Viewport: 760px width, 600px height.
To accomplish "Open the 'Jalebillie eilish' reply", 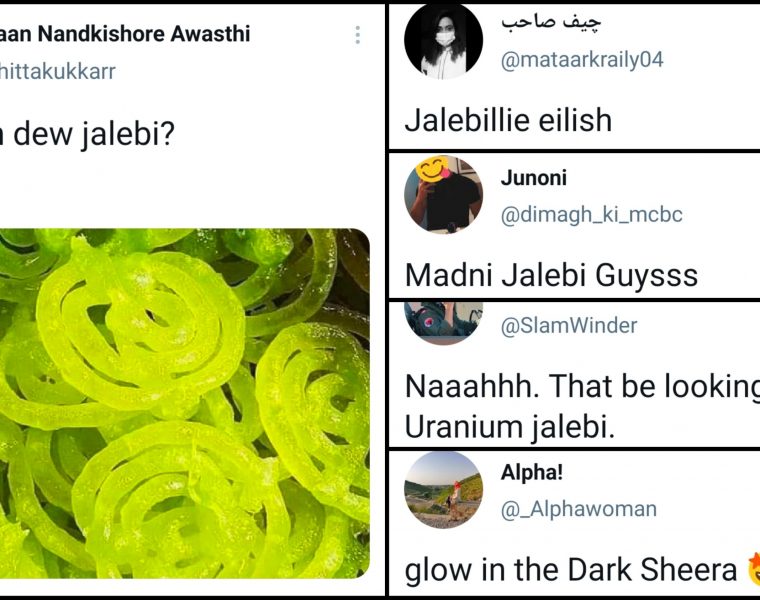I will (x=508, y=120).
